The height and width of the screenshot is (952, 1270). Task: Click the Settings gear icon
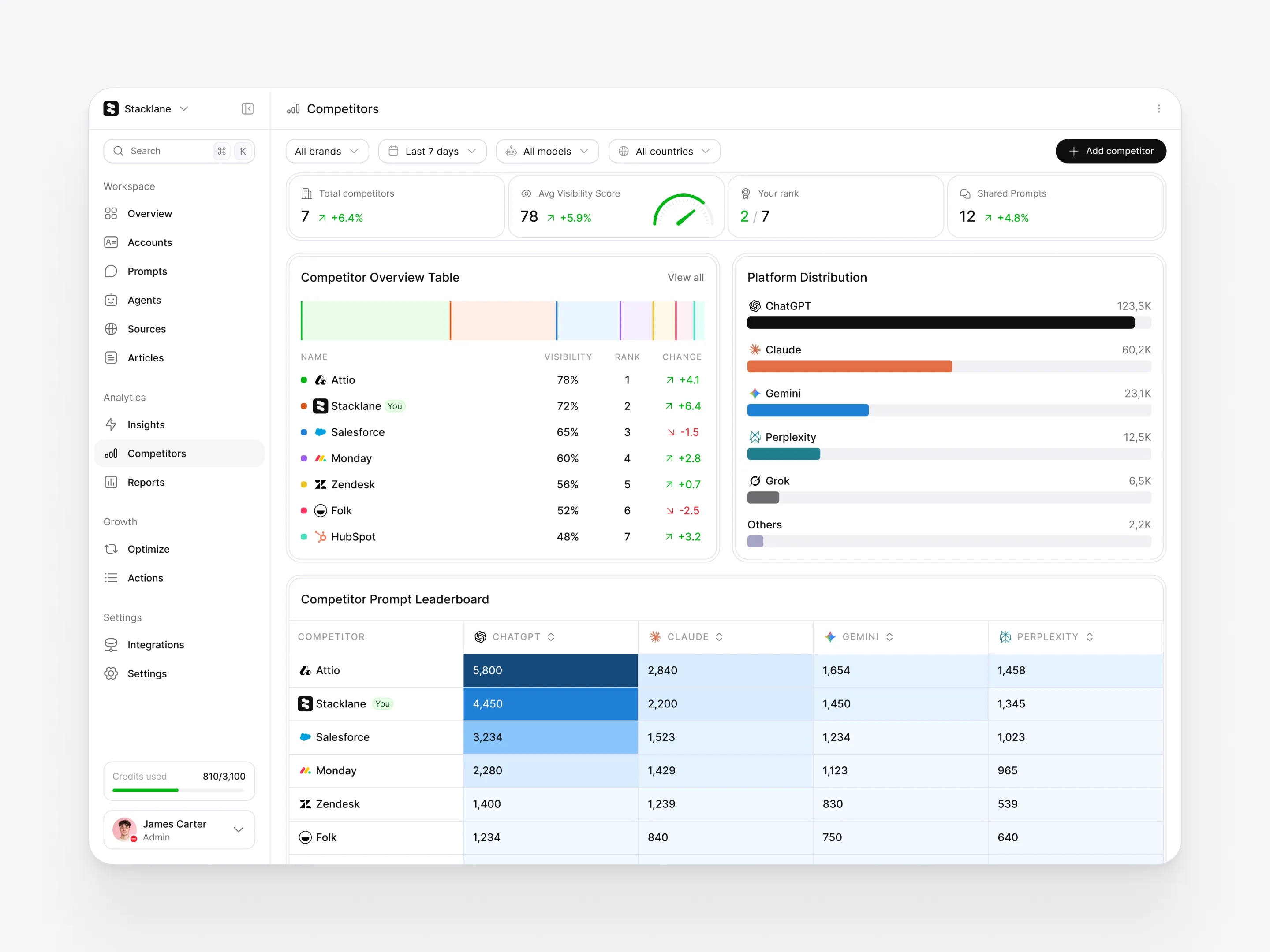point(111,674)
